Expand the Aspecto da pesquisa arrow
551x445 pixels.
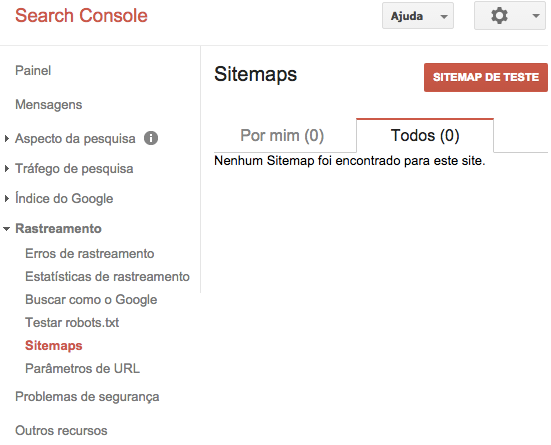[7, 138]
